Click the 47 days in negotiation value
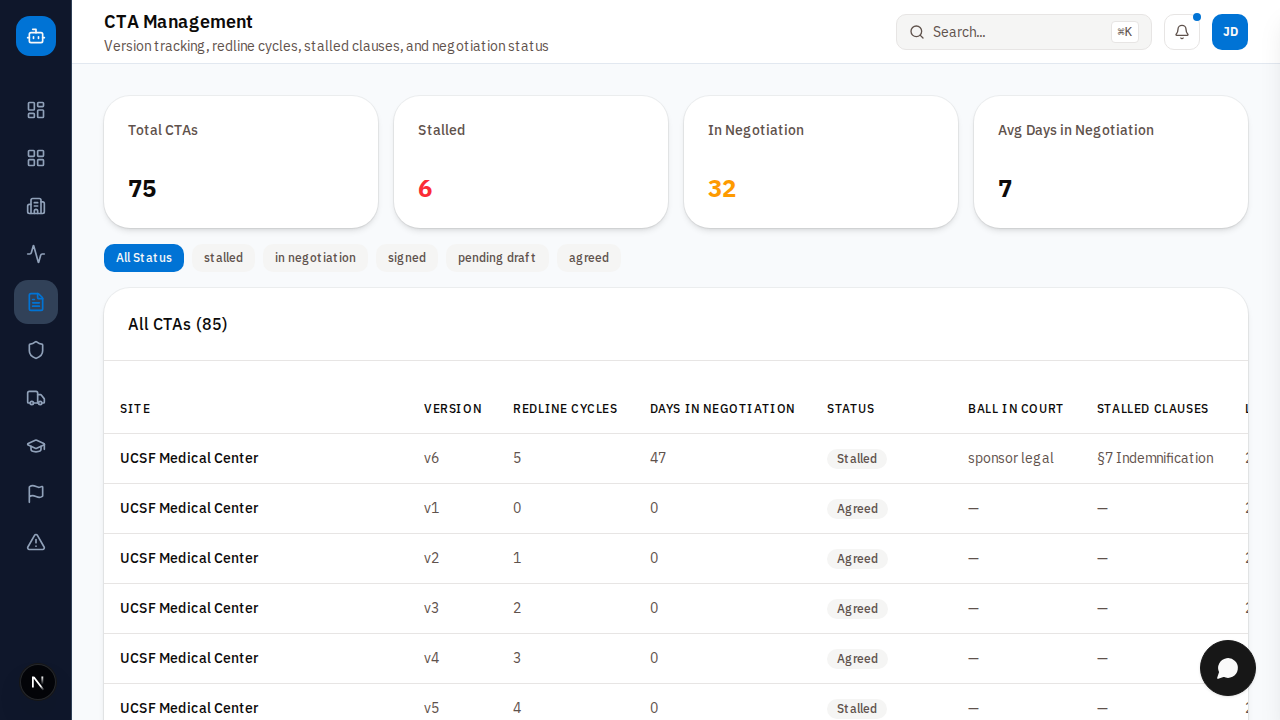 coord(658,458)
